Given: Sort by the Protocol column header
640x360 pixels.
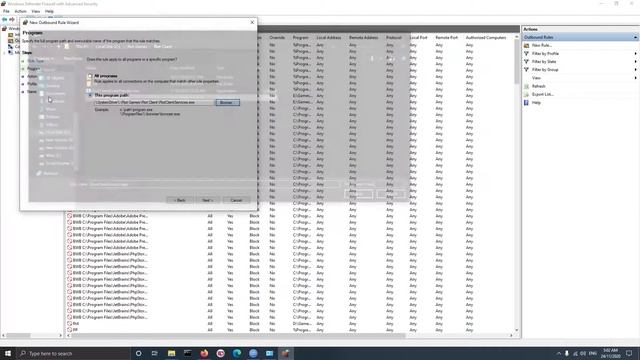Looking at the screenshot, I should click(393, 38).
